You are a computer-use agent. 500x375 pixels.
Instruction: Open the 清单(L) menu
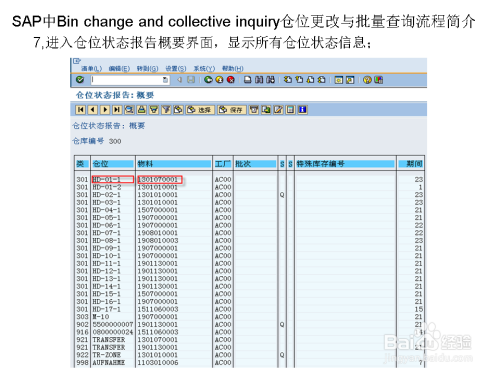pos(91,68)
